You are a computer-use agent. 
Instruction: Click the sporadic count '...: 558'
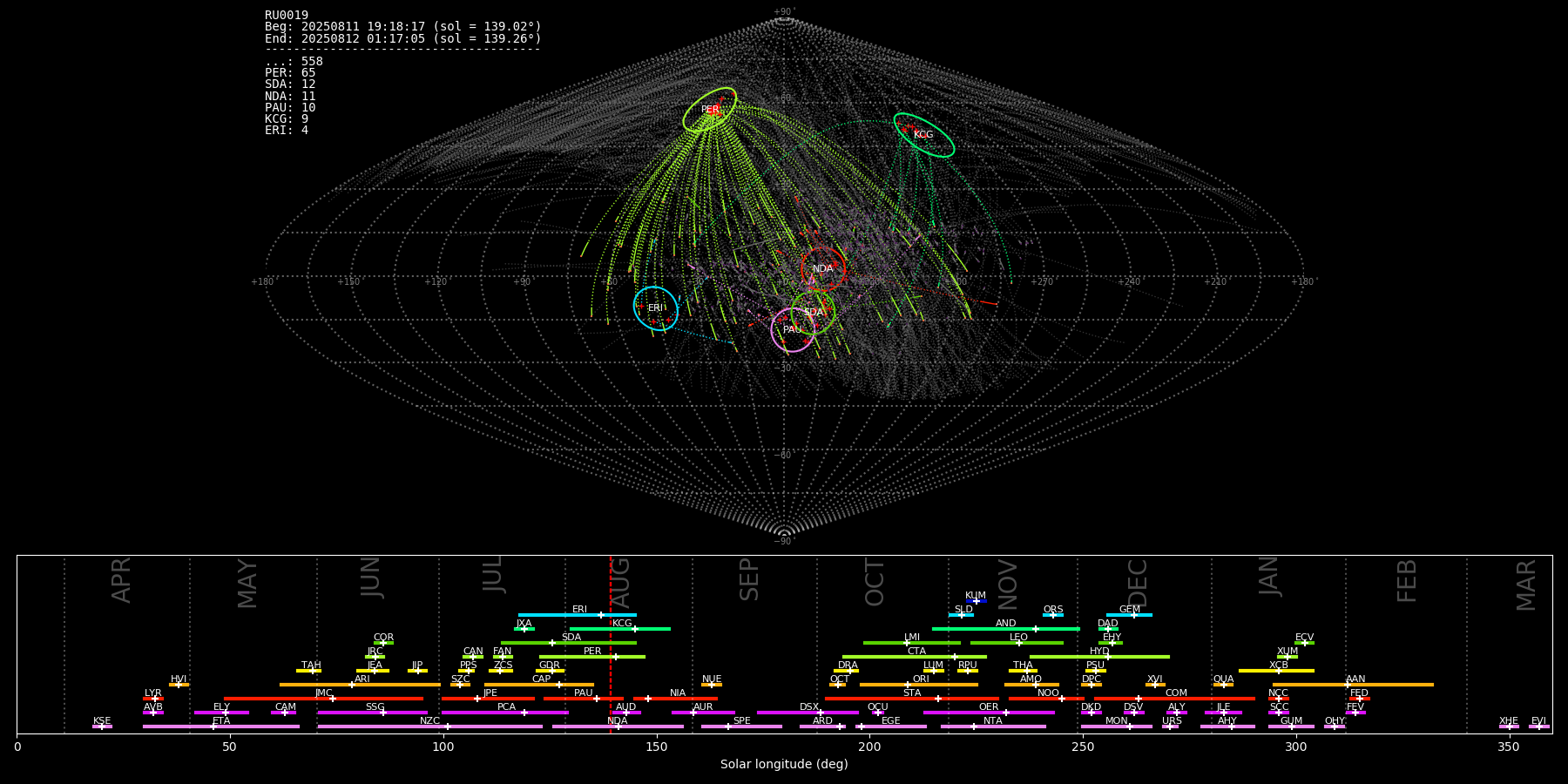click(x=294, y=61)
